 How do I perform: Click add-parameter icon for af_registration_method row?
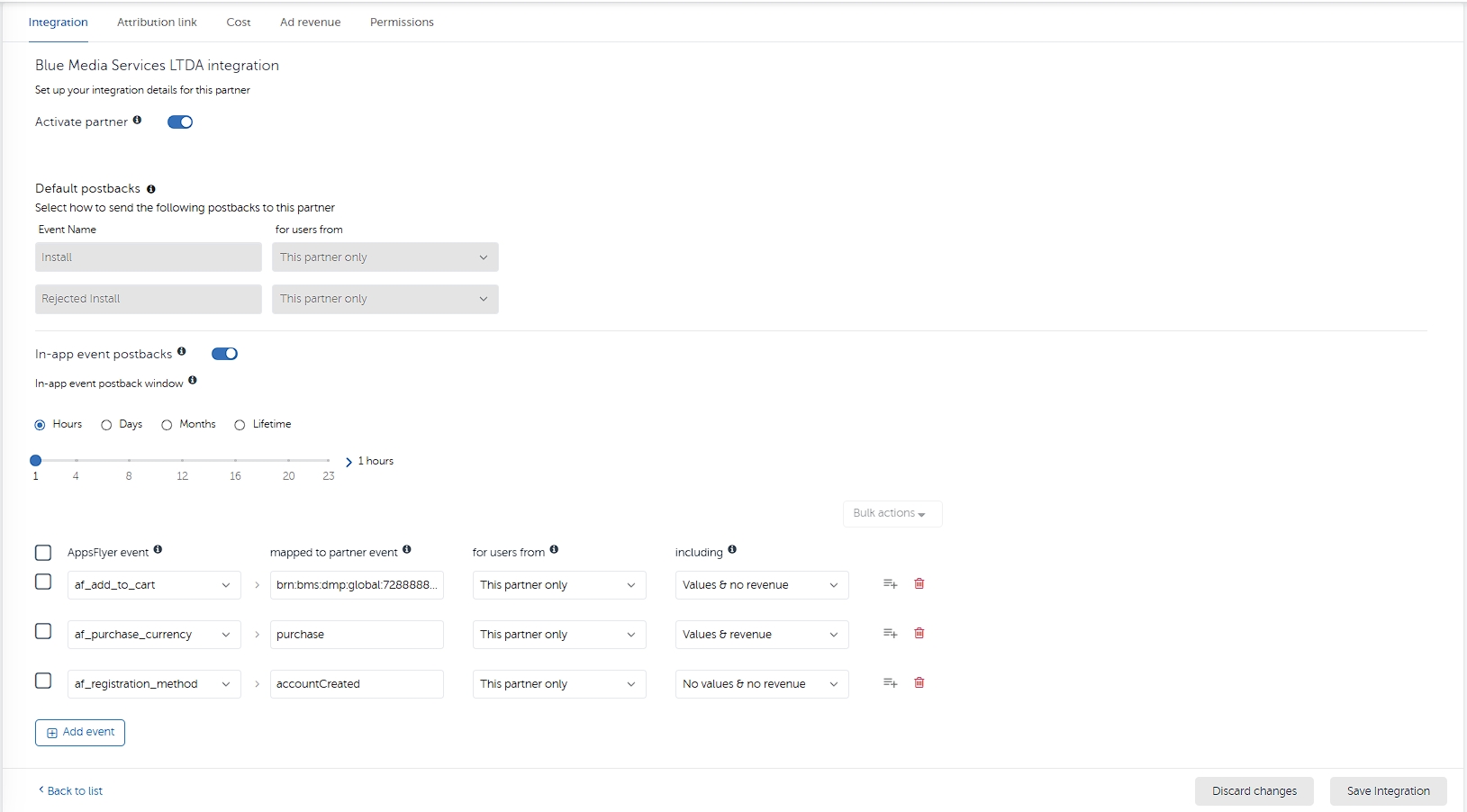coord(890,683)
